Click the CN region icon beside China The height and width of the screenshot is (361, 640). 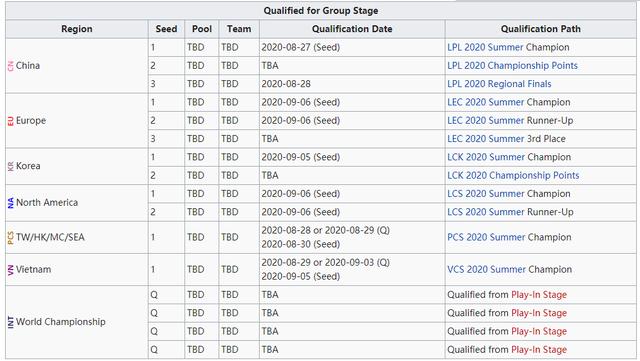pyautogui.click(x=11, y=66)
